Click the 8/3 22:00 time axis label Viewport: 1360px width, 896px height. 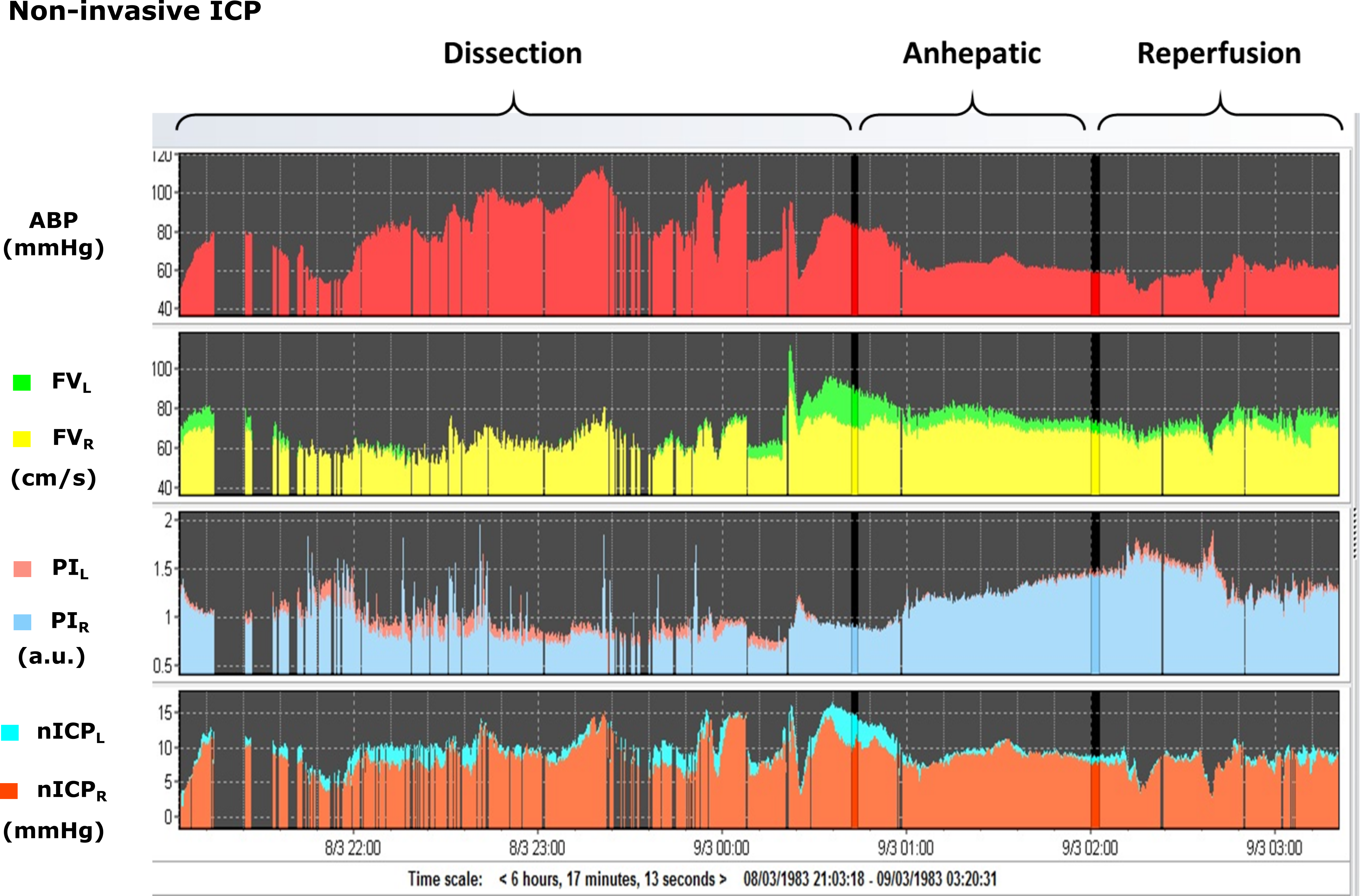353,848
